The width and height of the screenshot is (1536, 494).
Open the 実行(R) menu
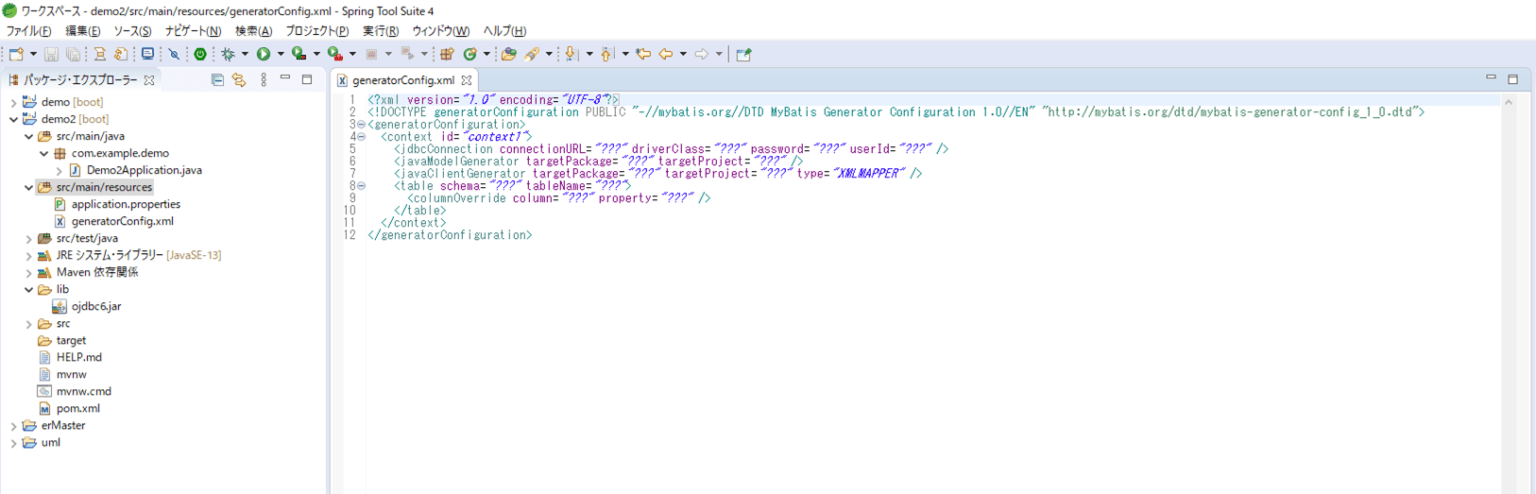380,31
